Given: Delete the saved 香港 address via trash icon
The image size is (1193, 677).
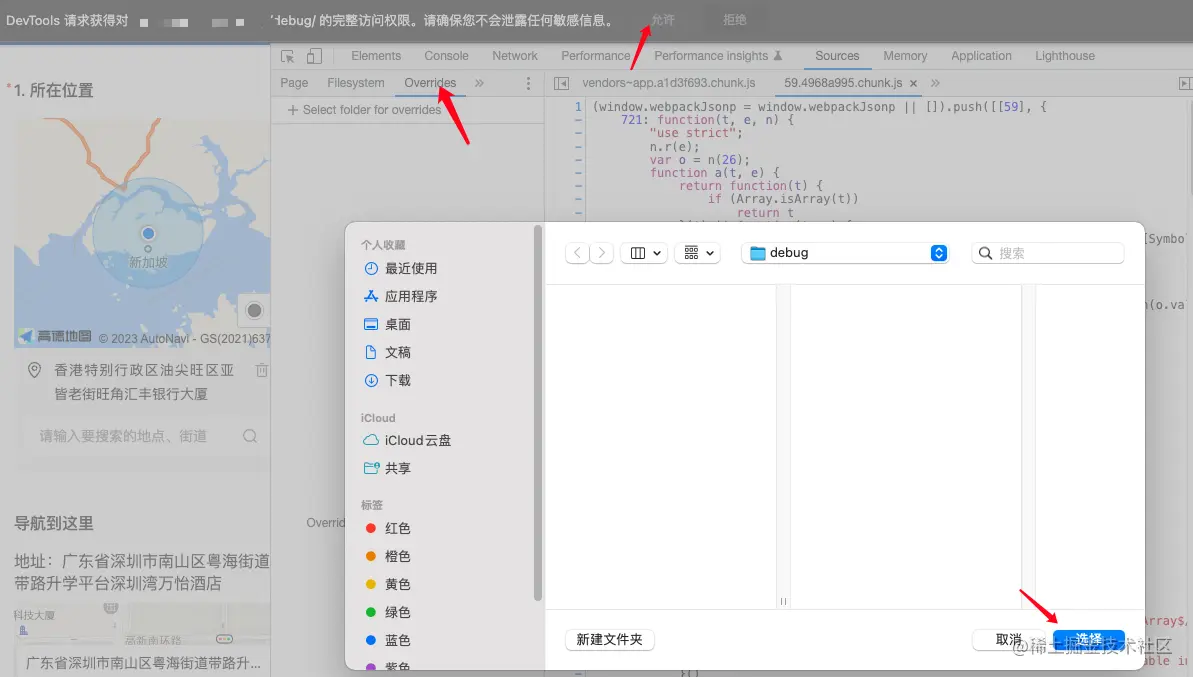Looking at the screenshot, I should pos(261,370).
